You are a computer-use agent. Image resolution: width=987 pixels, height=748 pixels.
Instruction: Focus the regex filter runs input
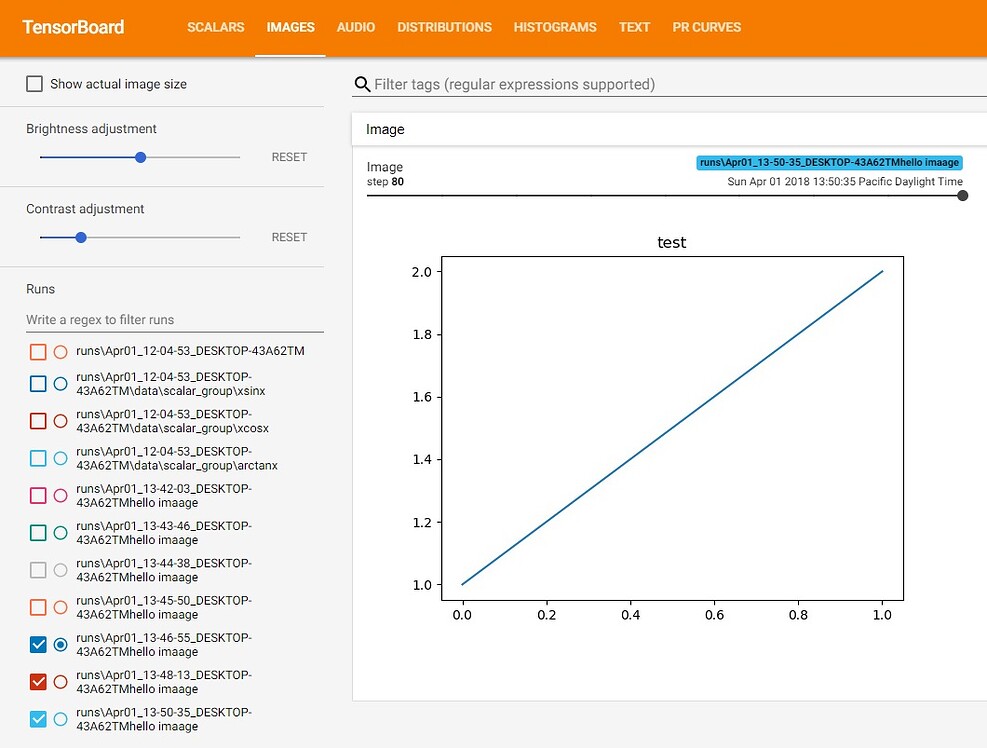click(174, 320)
